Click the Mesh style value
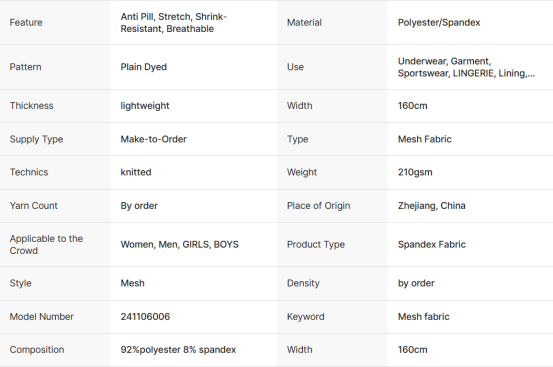 point(132,283)
